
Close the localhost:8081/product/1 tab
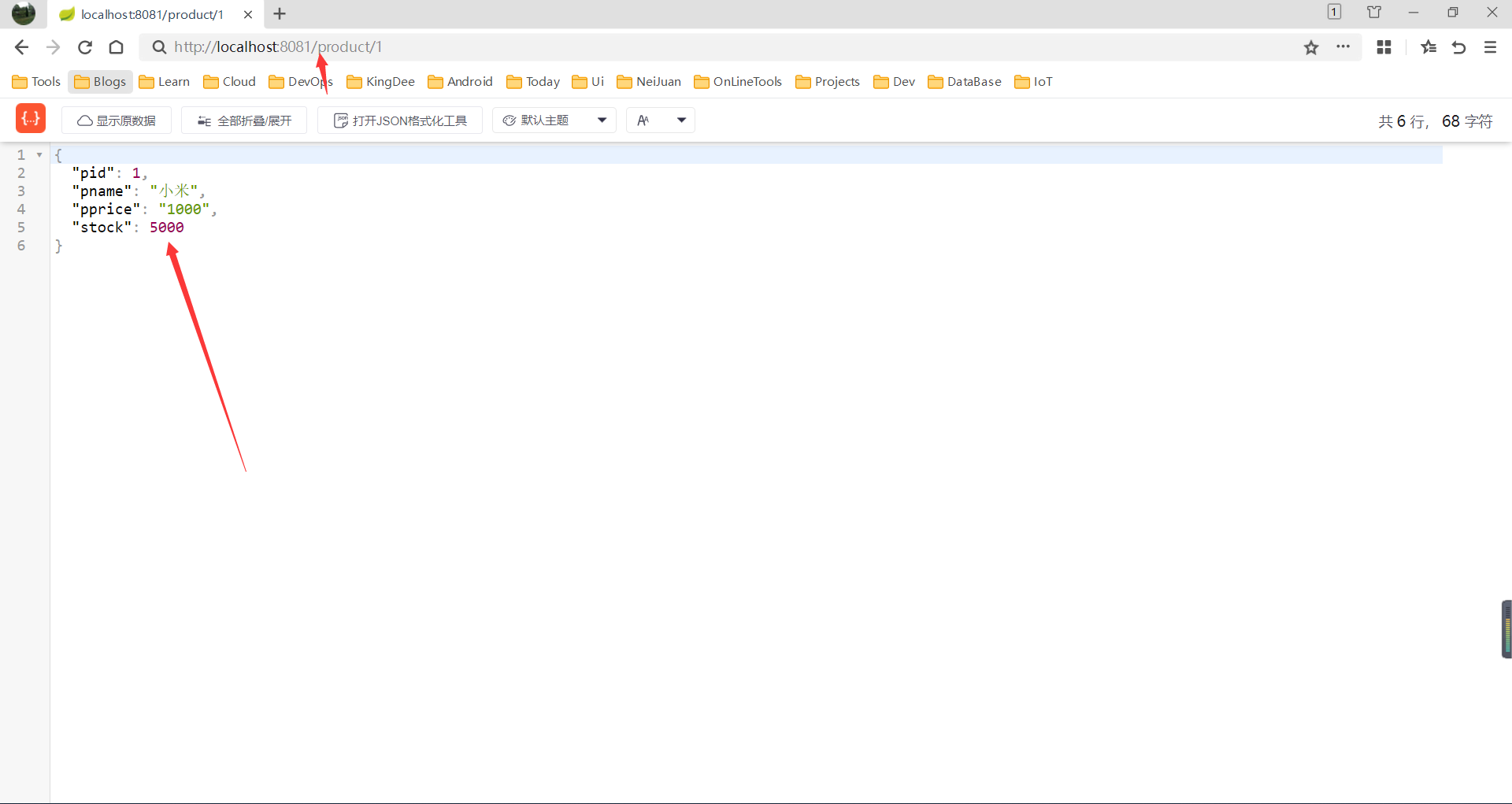[248, 14]
